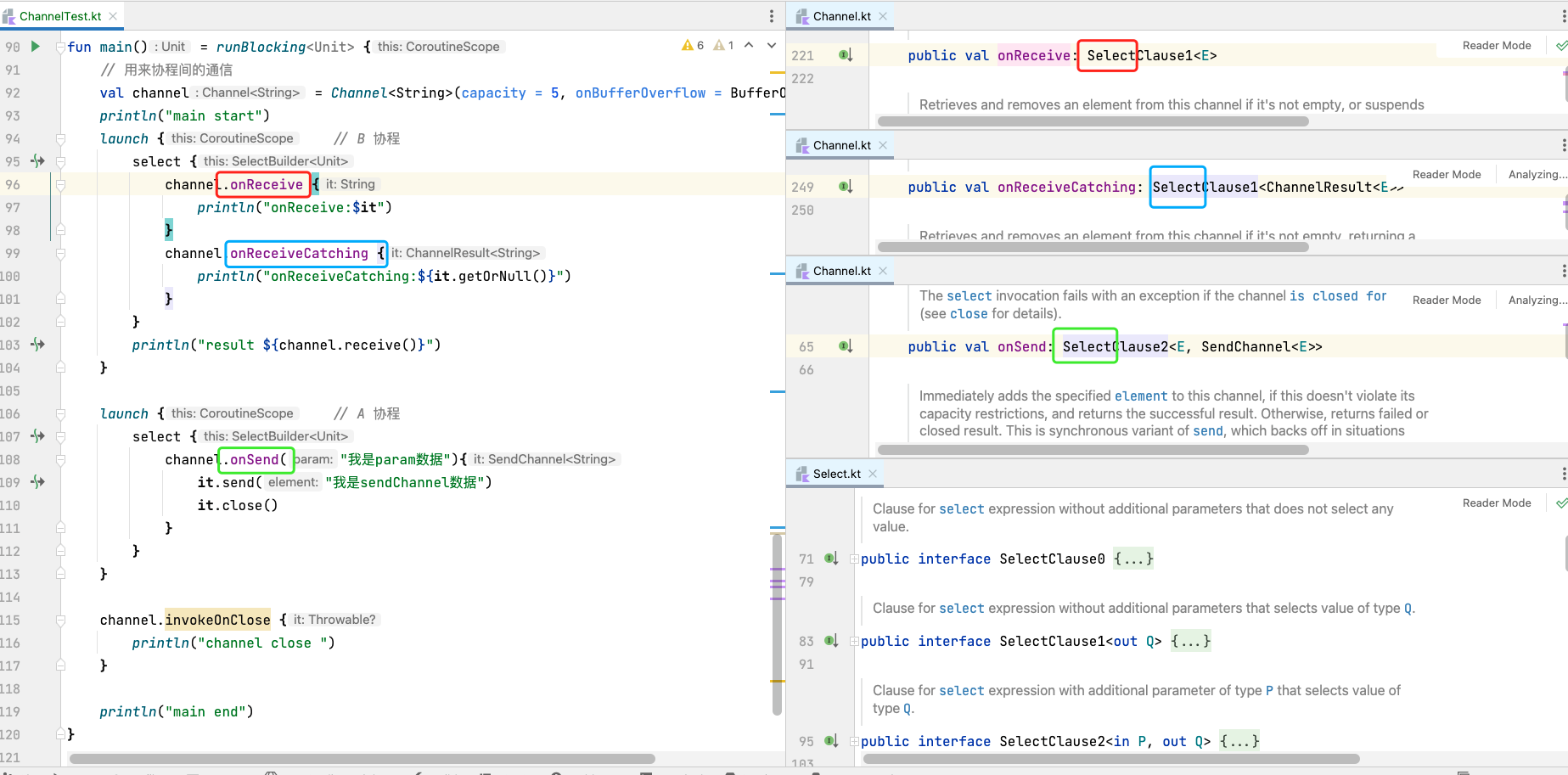Click suspend call gutter icon on line 95
This screenshot has width=1568, height=775.
click(37, 160)
